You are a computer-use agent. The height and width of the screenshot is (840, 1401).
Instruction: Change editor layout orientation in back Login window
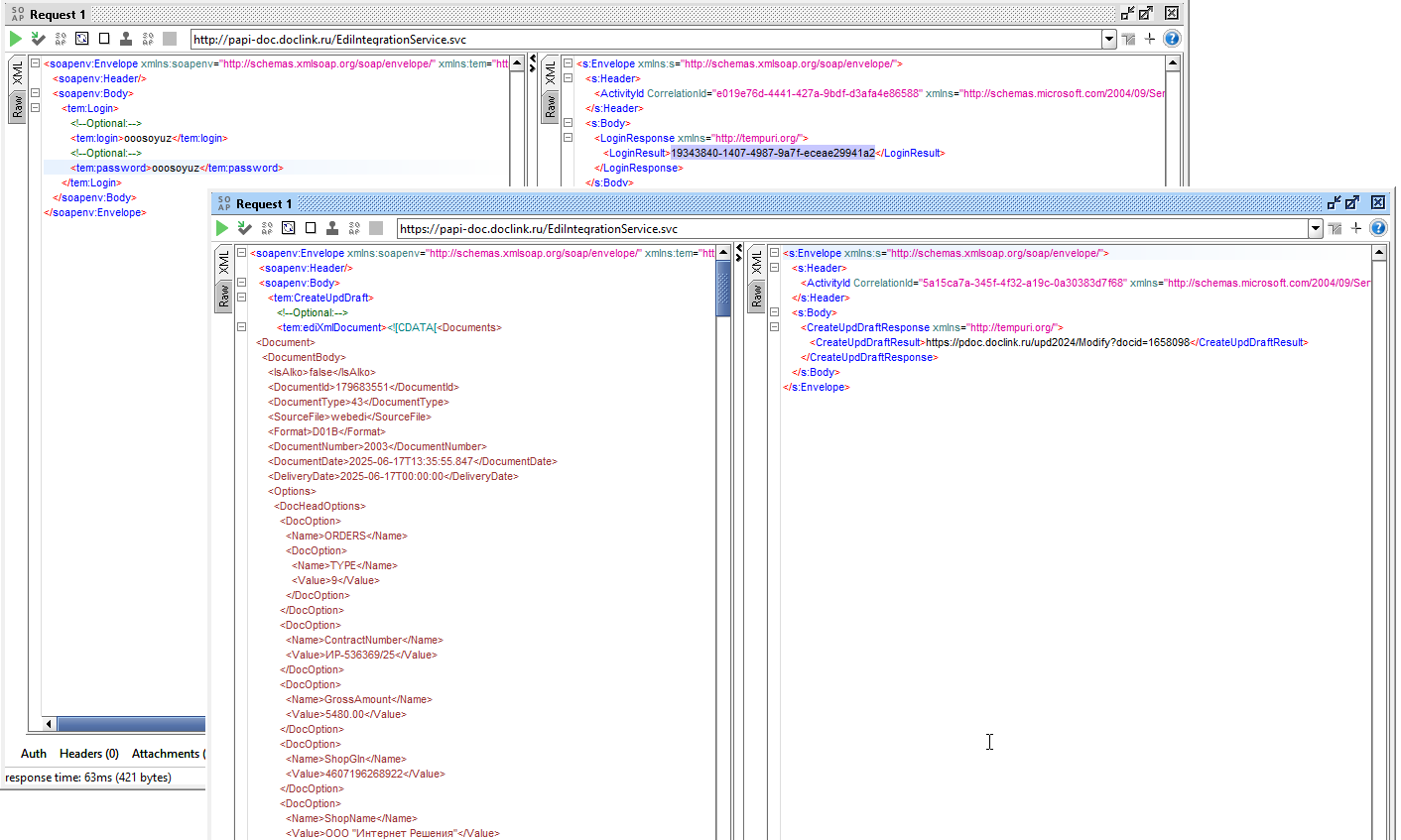(x=1128, y=39)
